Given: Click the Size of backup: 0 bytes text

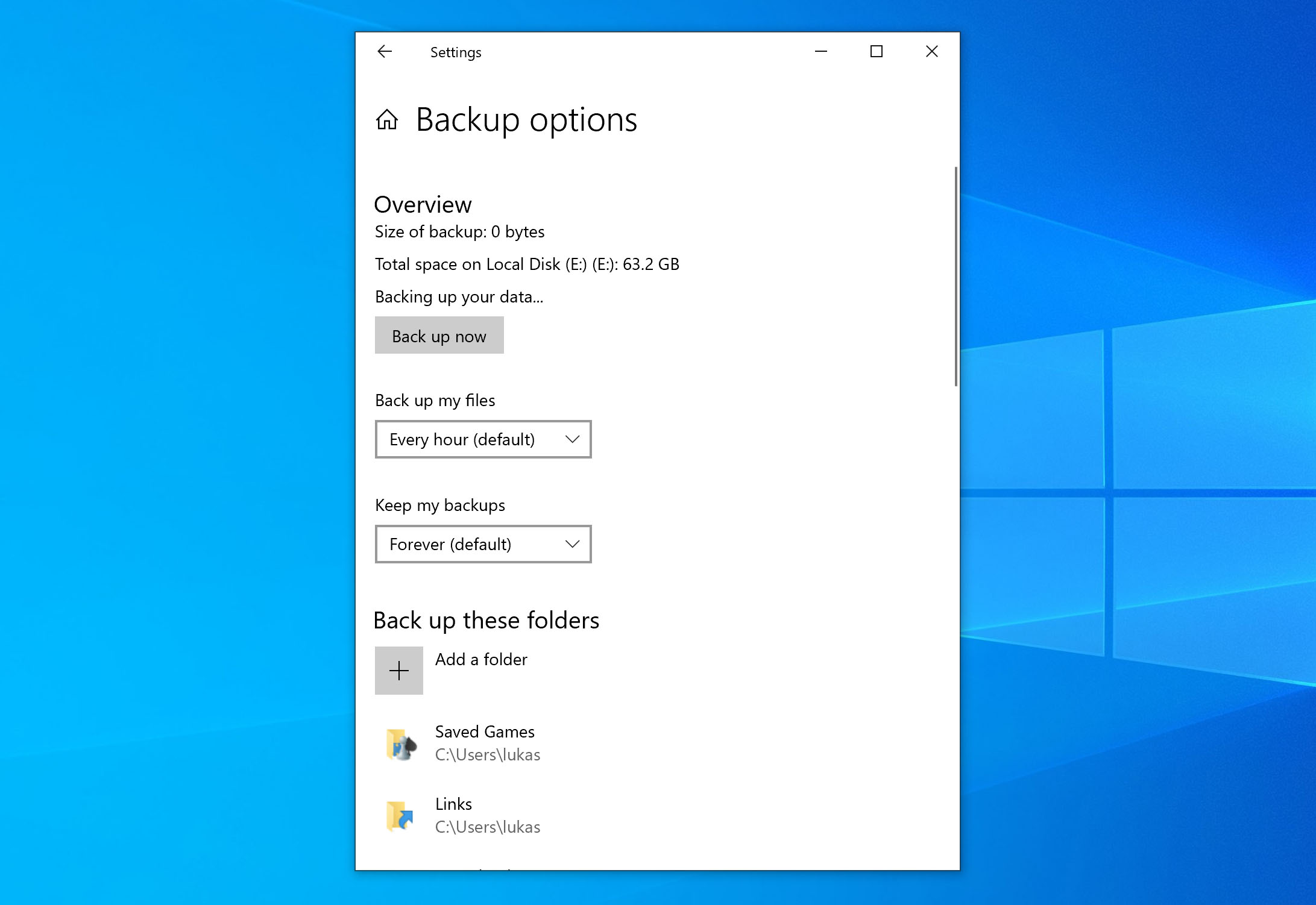Looking at the screenshot, I should 459,232.
